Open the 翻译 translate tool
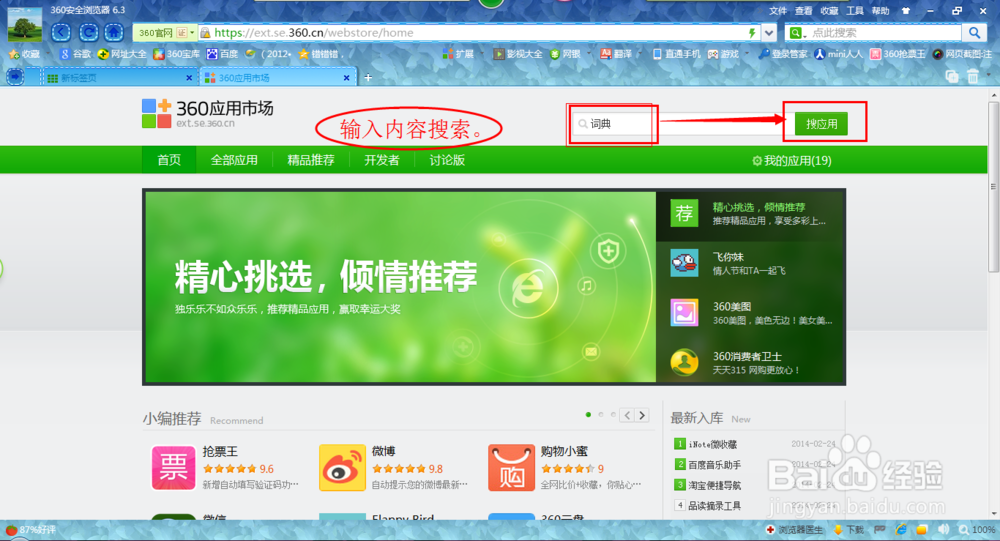Image resolution: width=1000 pixels, height=541 pixels. [615, 54]
